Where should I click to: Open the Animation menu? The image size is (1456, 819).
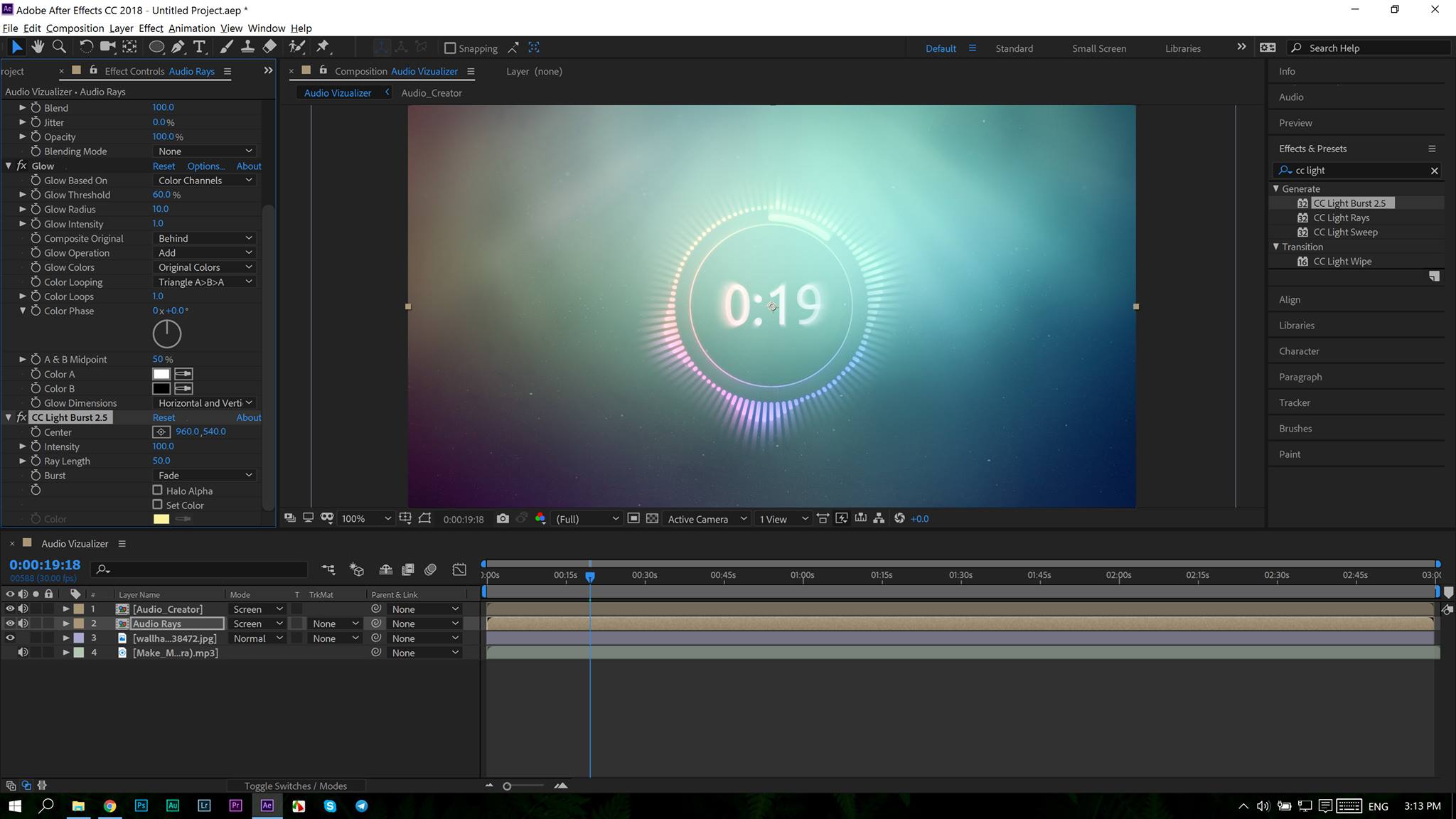click(x=191, y=28)
